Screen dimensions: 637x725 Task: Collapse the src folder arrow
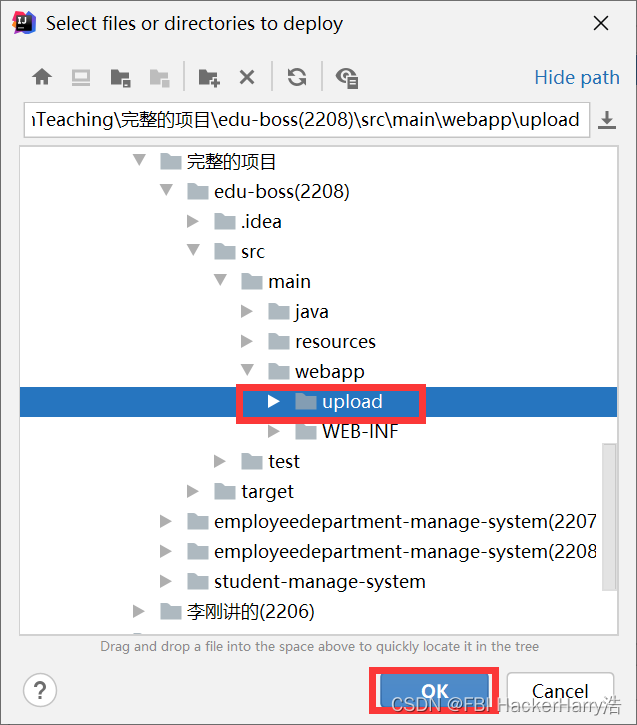193,250
